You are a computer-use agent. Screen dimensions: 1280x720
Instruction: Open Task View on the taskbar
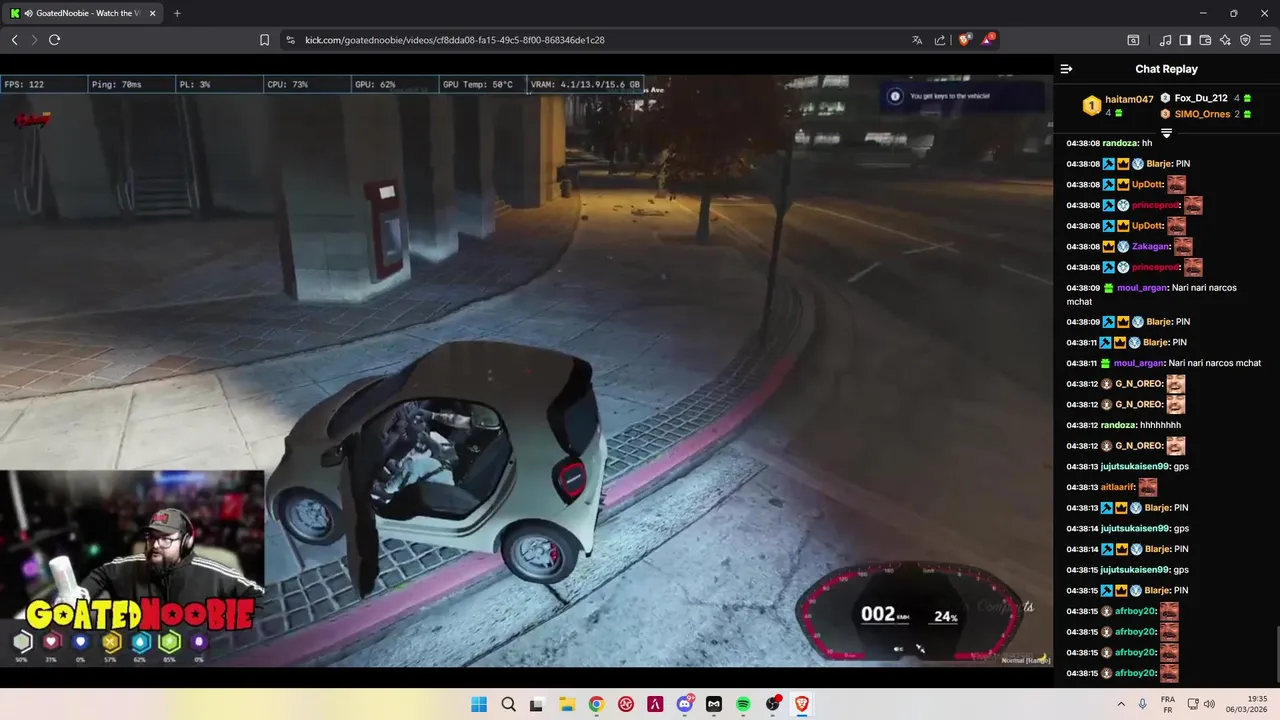537,704
